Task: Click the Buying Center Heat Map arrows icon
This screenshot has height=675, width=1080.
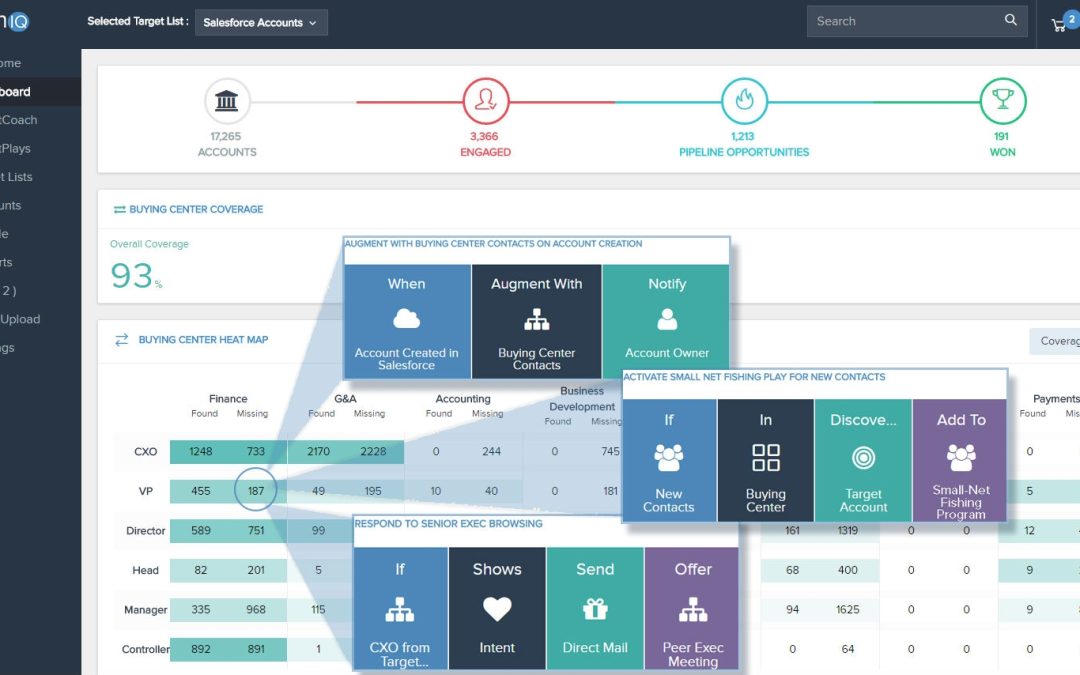Action: (122, 340)
